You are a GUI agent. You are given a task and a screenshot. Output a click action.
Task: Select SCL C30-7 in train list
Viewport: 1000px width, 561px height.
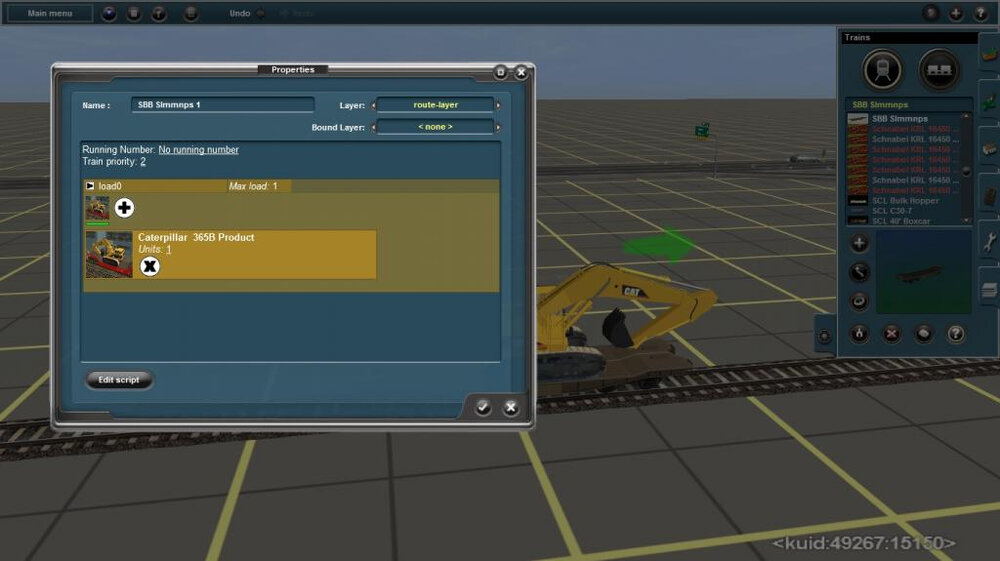point(906,210)
